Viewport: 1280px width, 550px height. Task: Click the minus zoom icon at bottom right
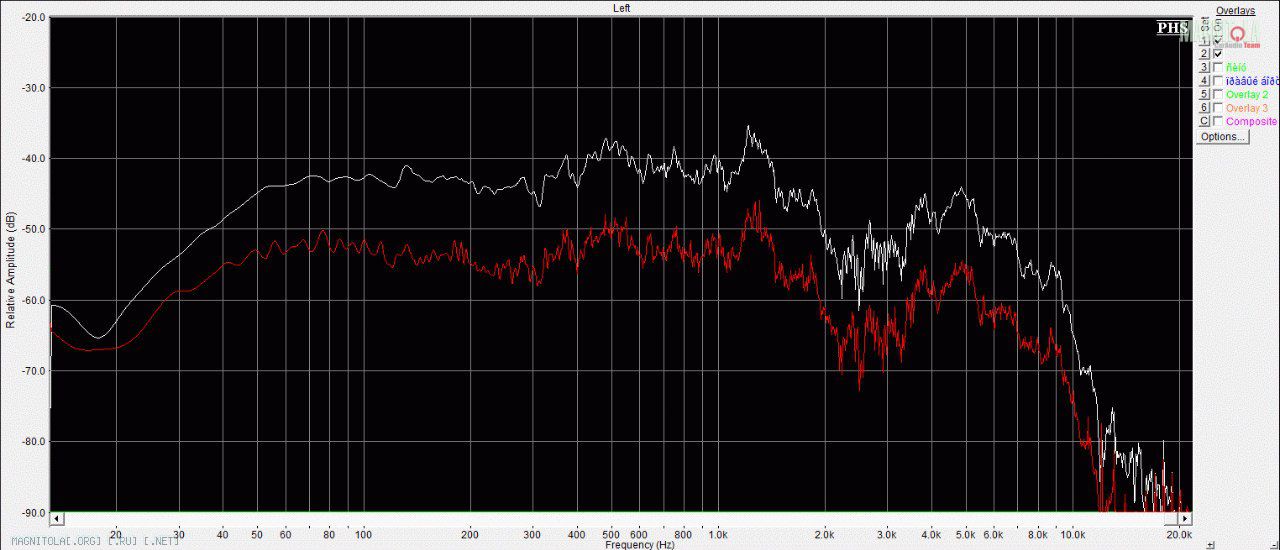1274,545
